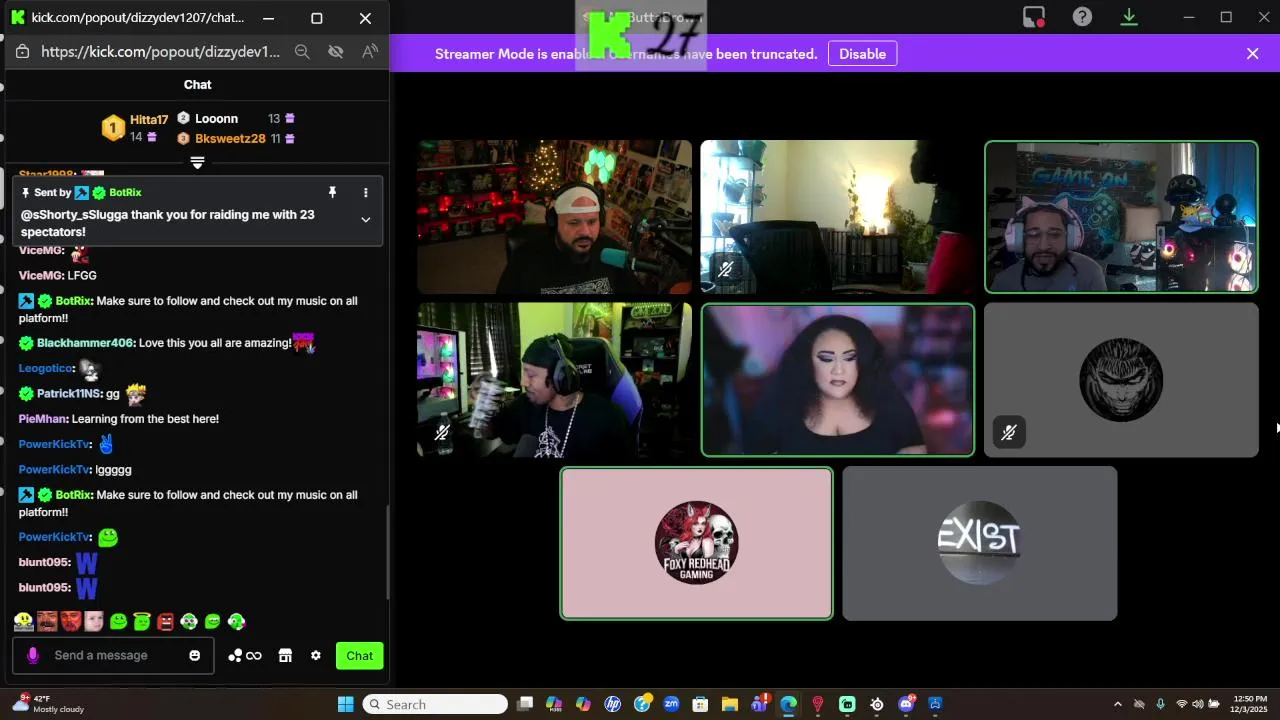The height and width of the screenshot is (720, 1280).
Task: Click the taskbar Search box
Action: pos(435,704)
